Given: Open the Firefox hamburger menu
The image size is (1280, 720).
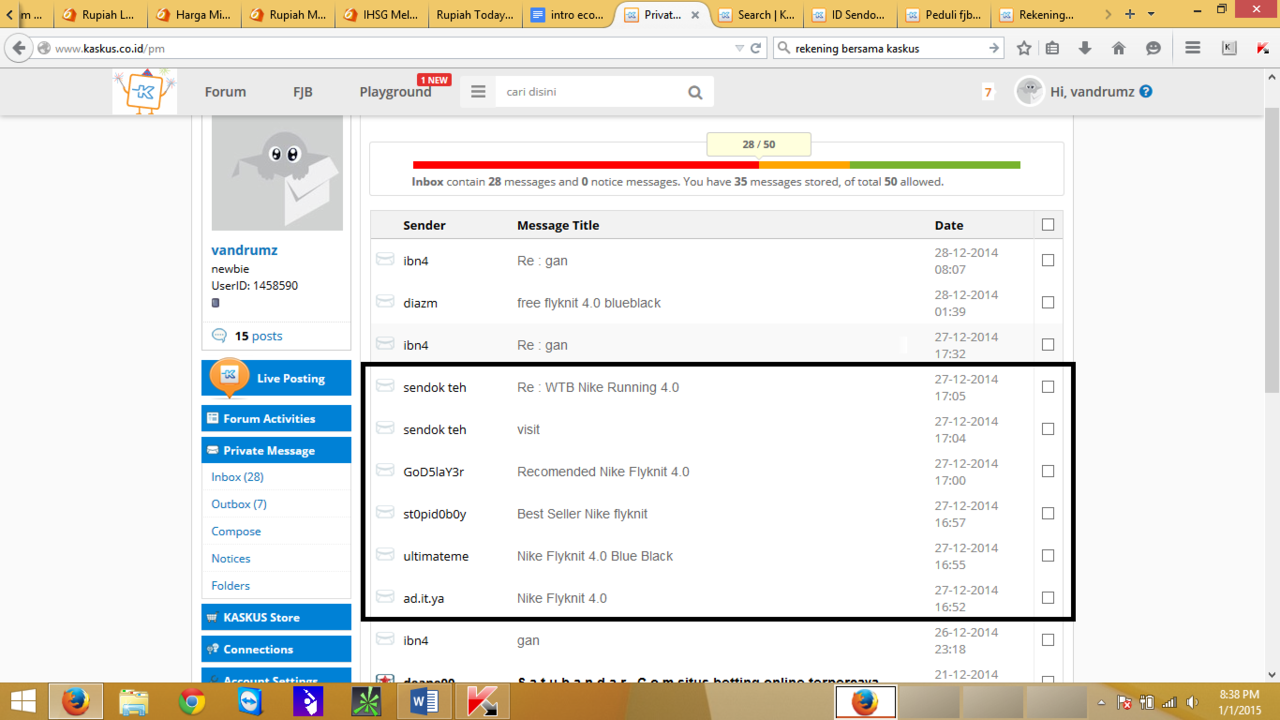Looking at the screenshot, I should [1192, 48].
